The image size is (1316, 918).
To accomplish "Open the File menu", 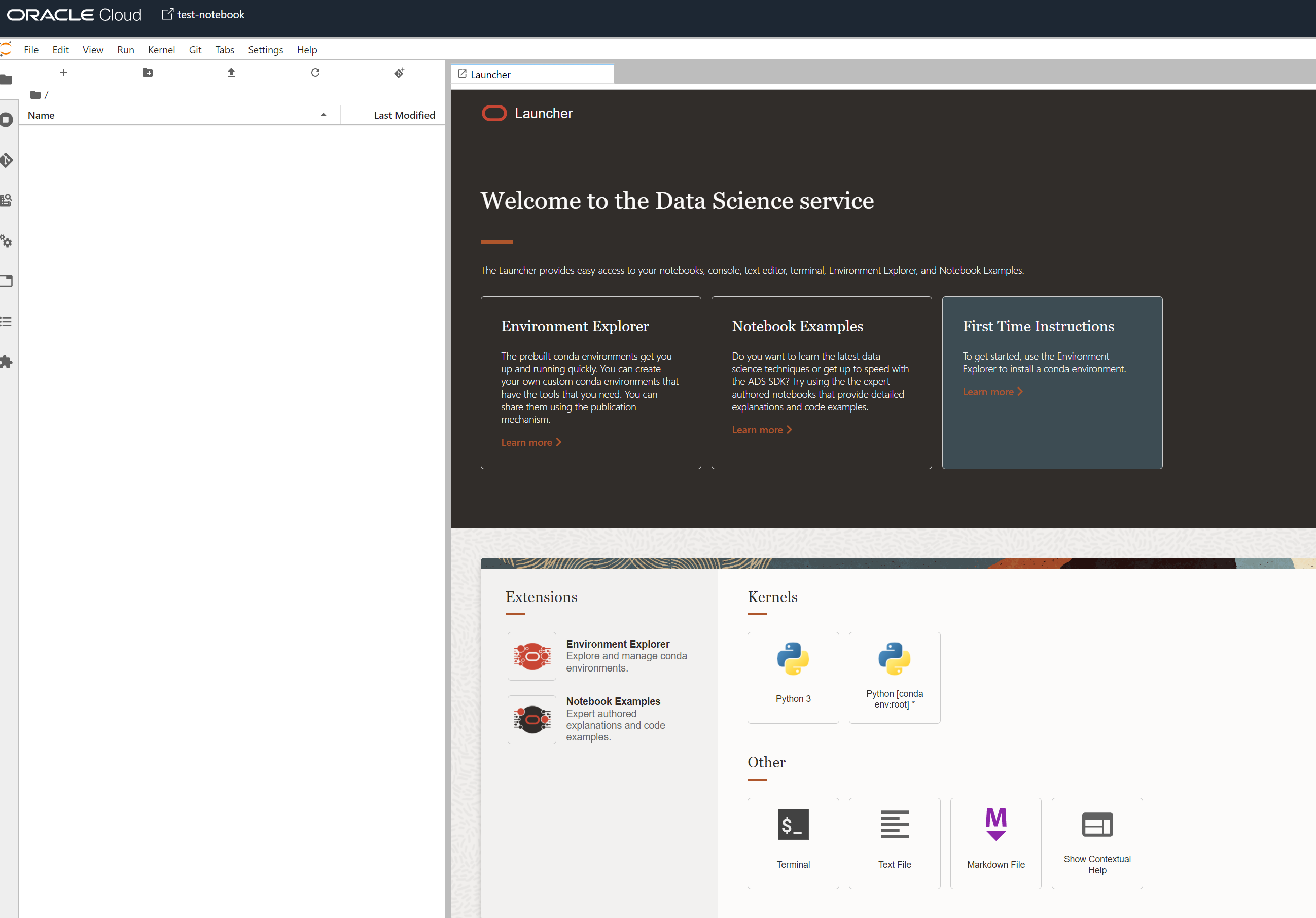I will 31,50.
